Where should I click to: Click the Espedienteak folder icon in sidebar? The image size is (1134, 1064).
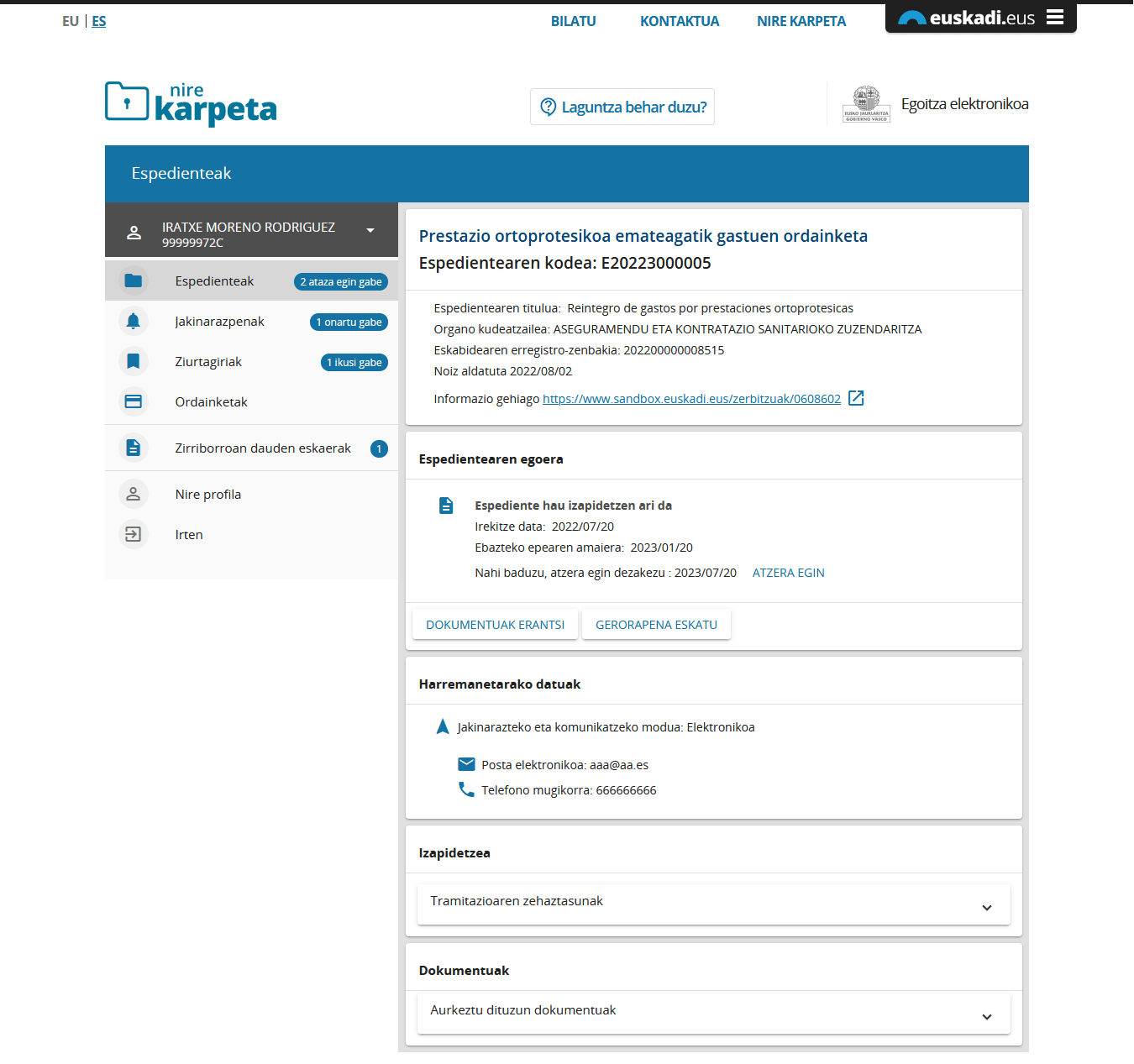click(134, 280)
